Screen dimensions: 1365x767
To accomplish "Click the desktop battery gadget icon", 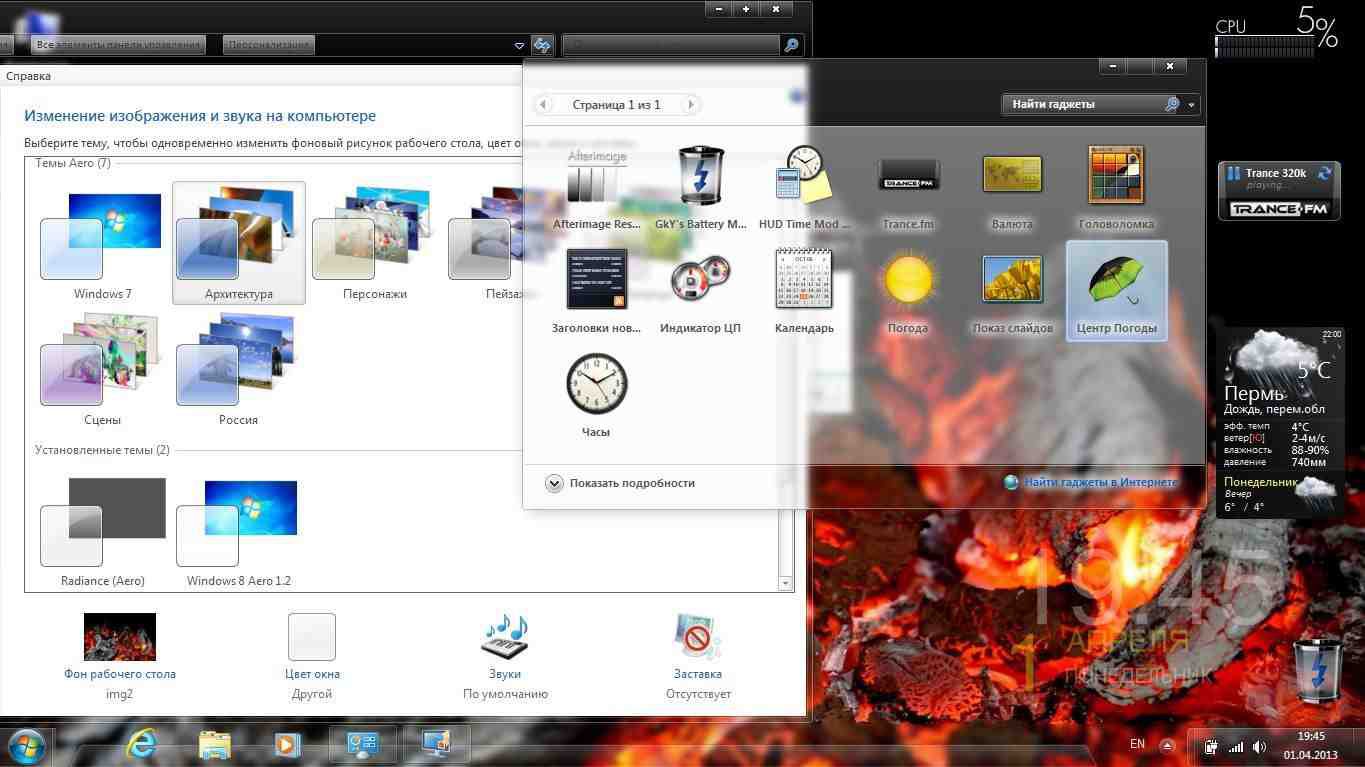I will pyautogui.click(x=1318, y=670).
